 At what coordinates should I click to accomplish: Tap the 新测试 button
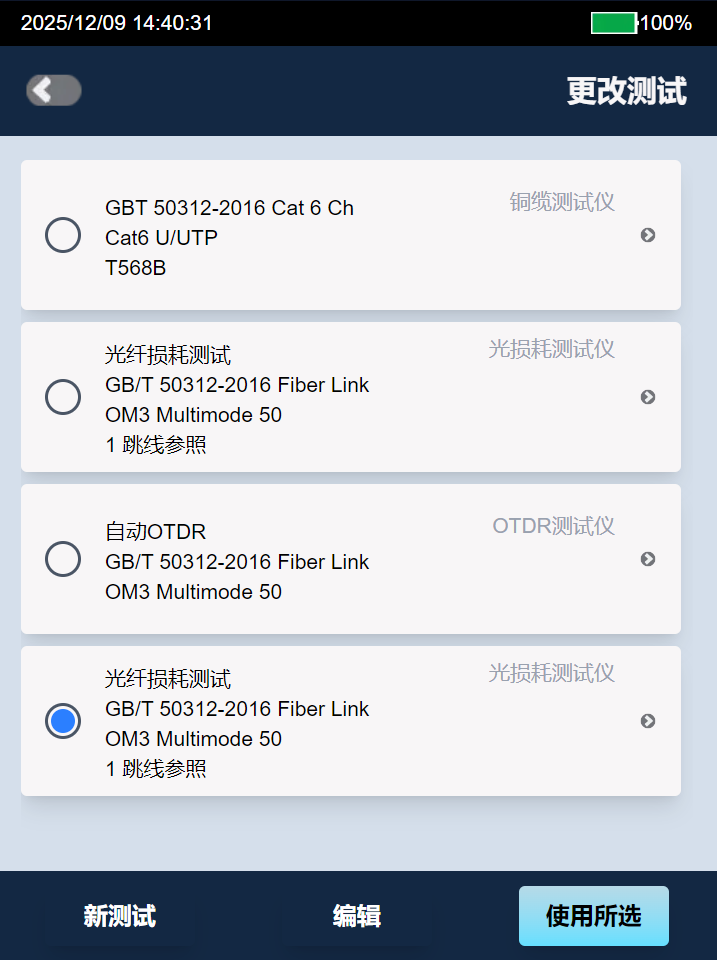[x=120, y=916]
